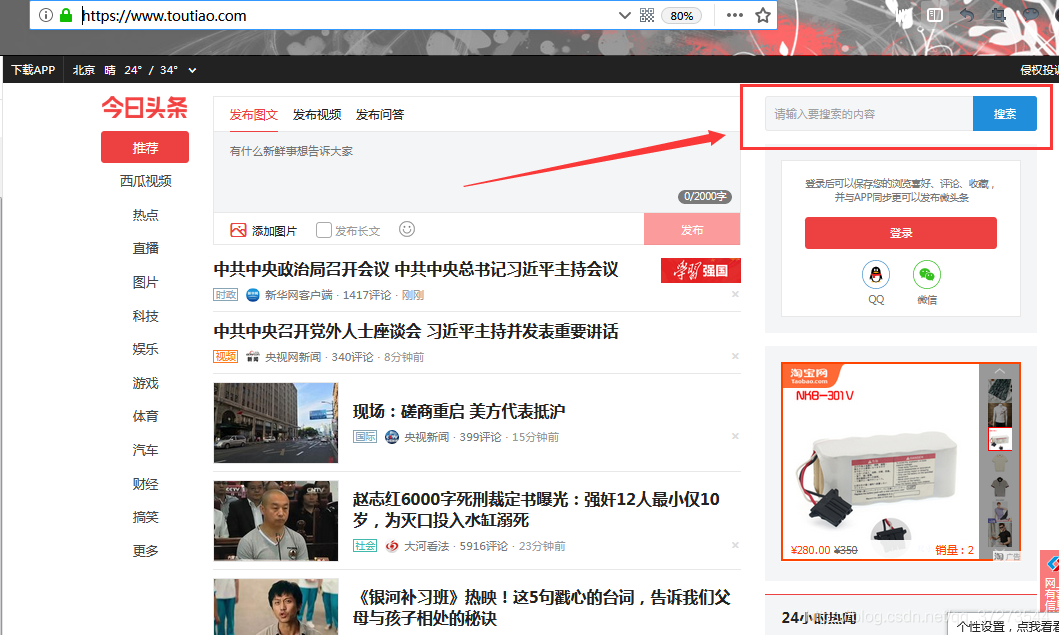Focus the 有什么新鲜事想告诉大家 text area
This screenshot has width=1059, height=635.
477,172
